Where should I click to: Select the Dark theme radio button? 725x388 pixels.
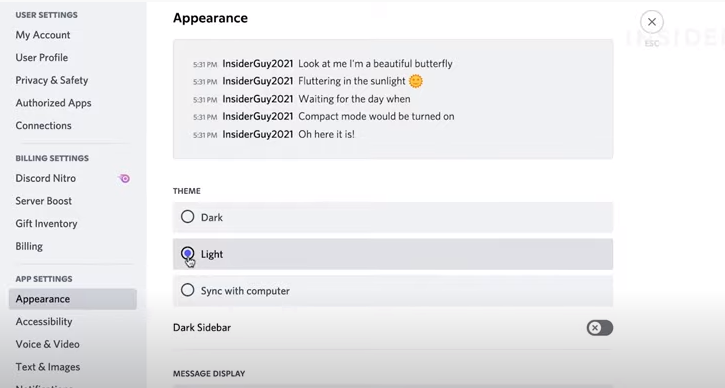(187, 216)
